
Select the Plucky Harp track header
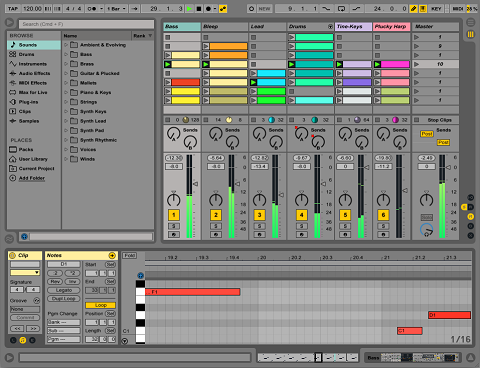coord(391,26)
